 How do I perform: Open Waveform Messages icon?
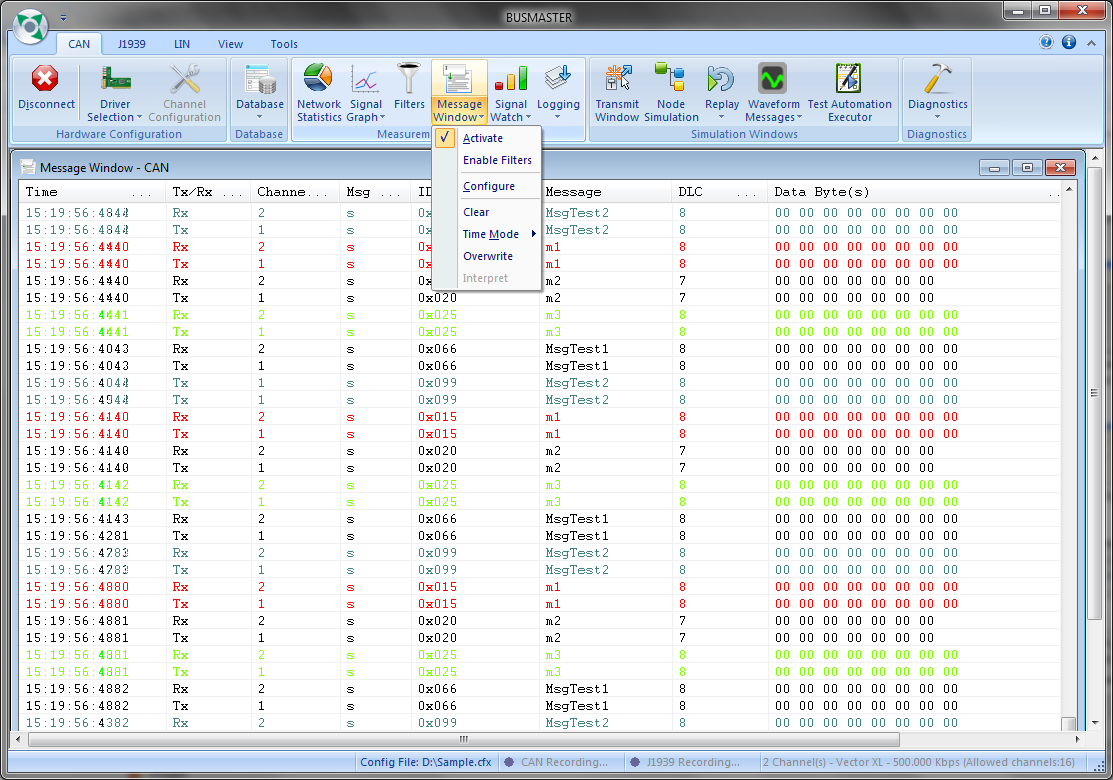772,78
